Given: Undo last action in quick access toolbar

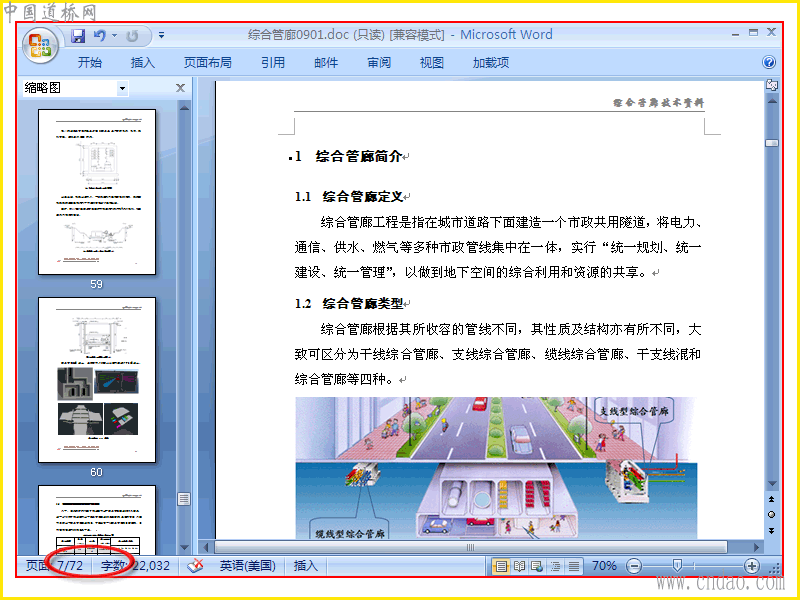Looking at the screenshot, I should [99, 36].
